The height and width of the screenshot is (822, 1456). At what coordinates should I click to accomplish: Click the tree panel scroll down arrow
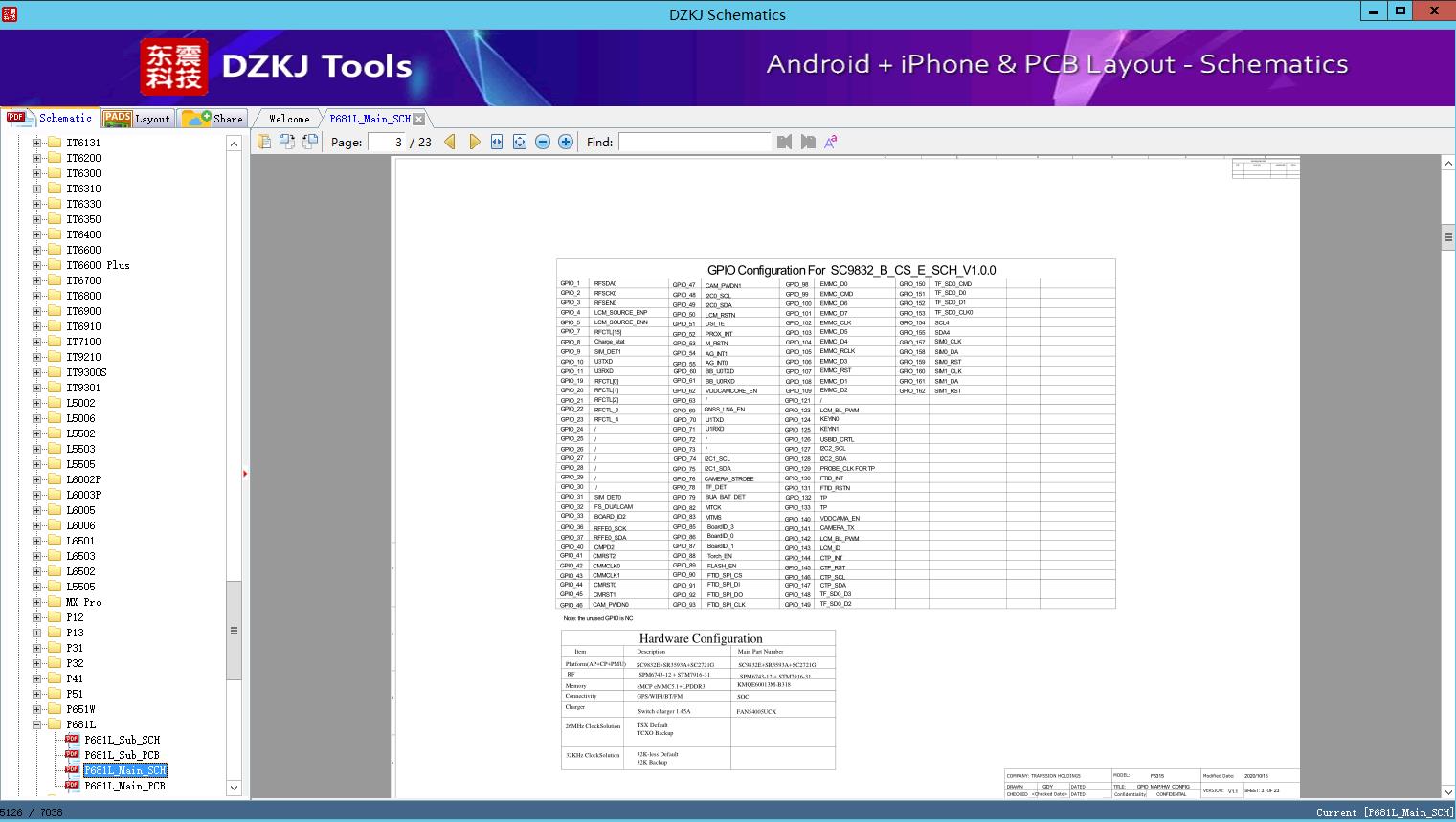click(x=234, y=788)
